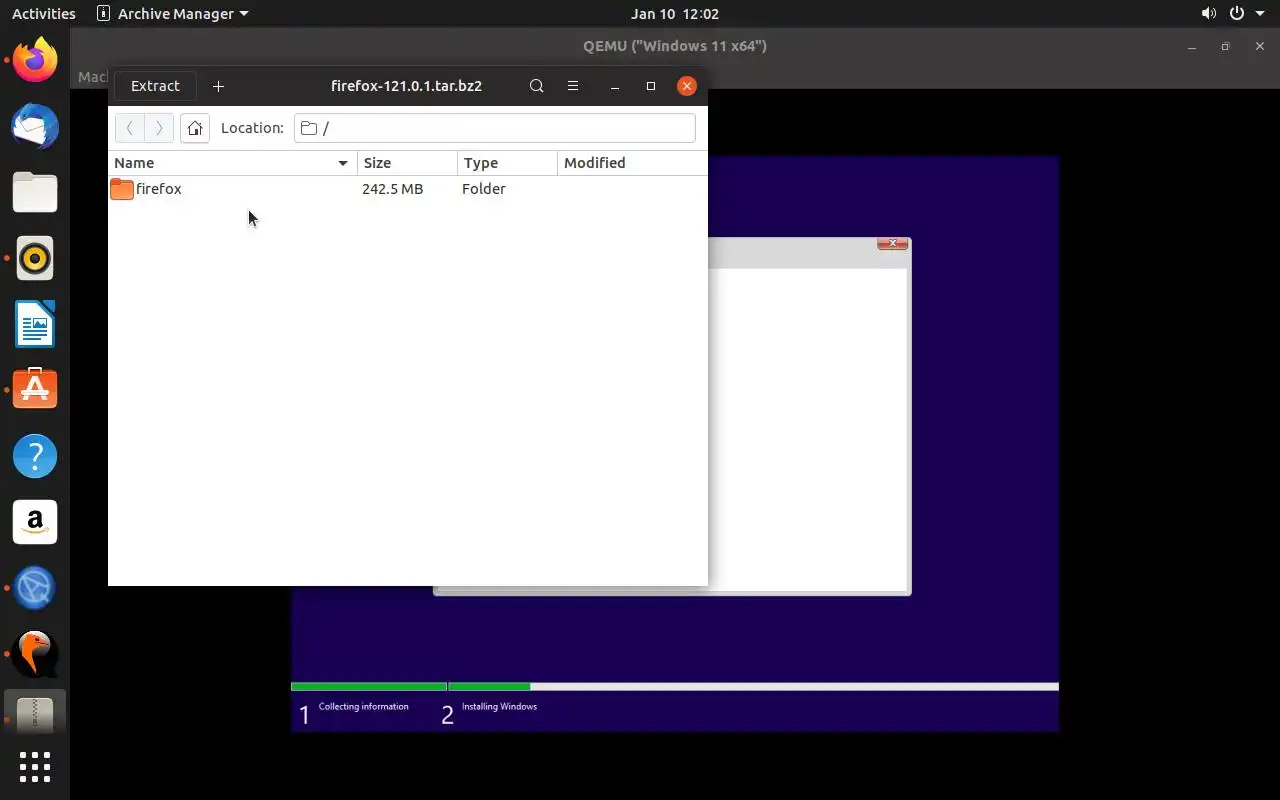This screenshot has height=800, width=1280.
Task: Open Amazon from the dock
Action: point(35,522)
